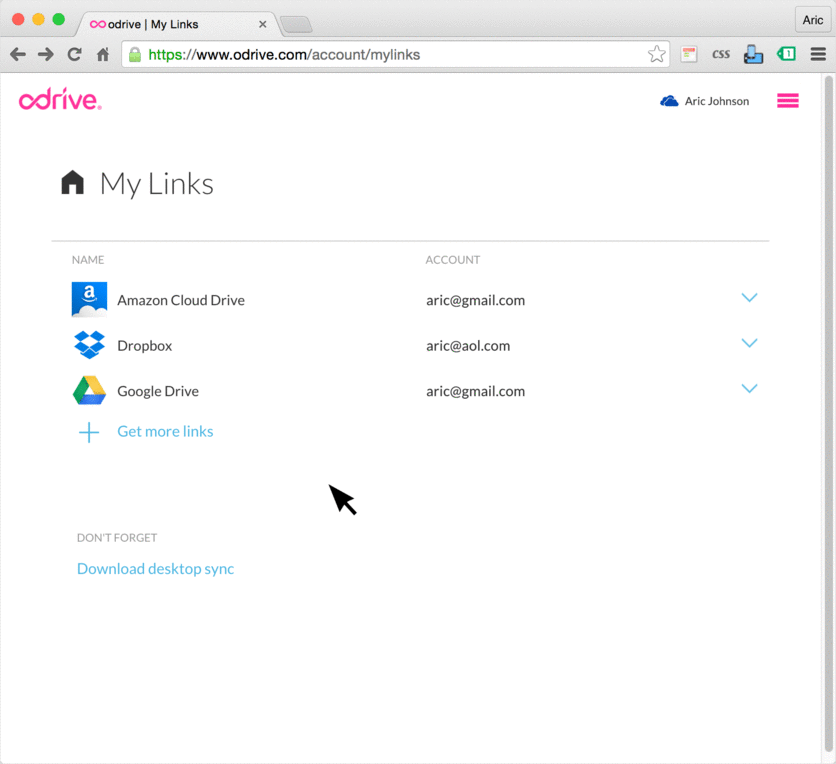This screenshot has height=764, width=836.
Task: Click the blue device extension icon
Action: click(x=753, y=54)
